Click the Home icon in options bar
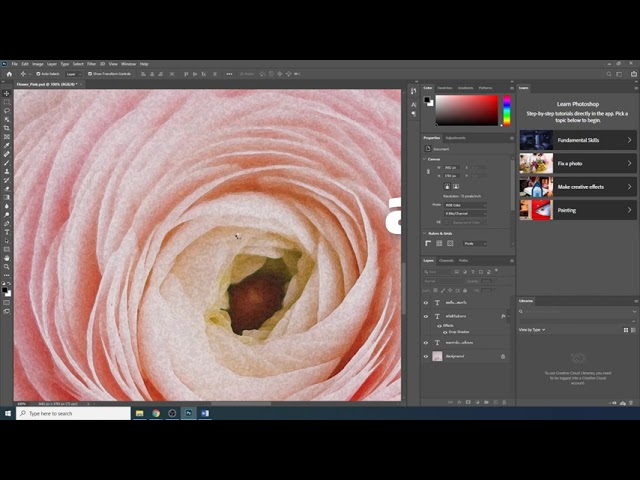This screenshot has width=640, height=480. [x=9, y=74]
